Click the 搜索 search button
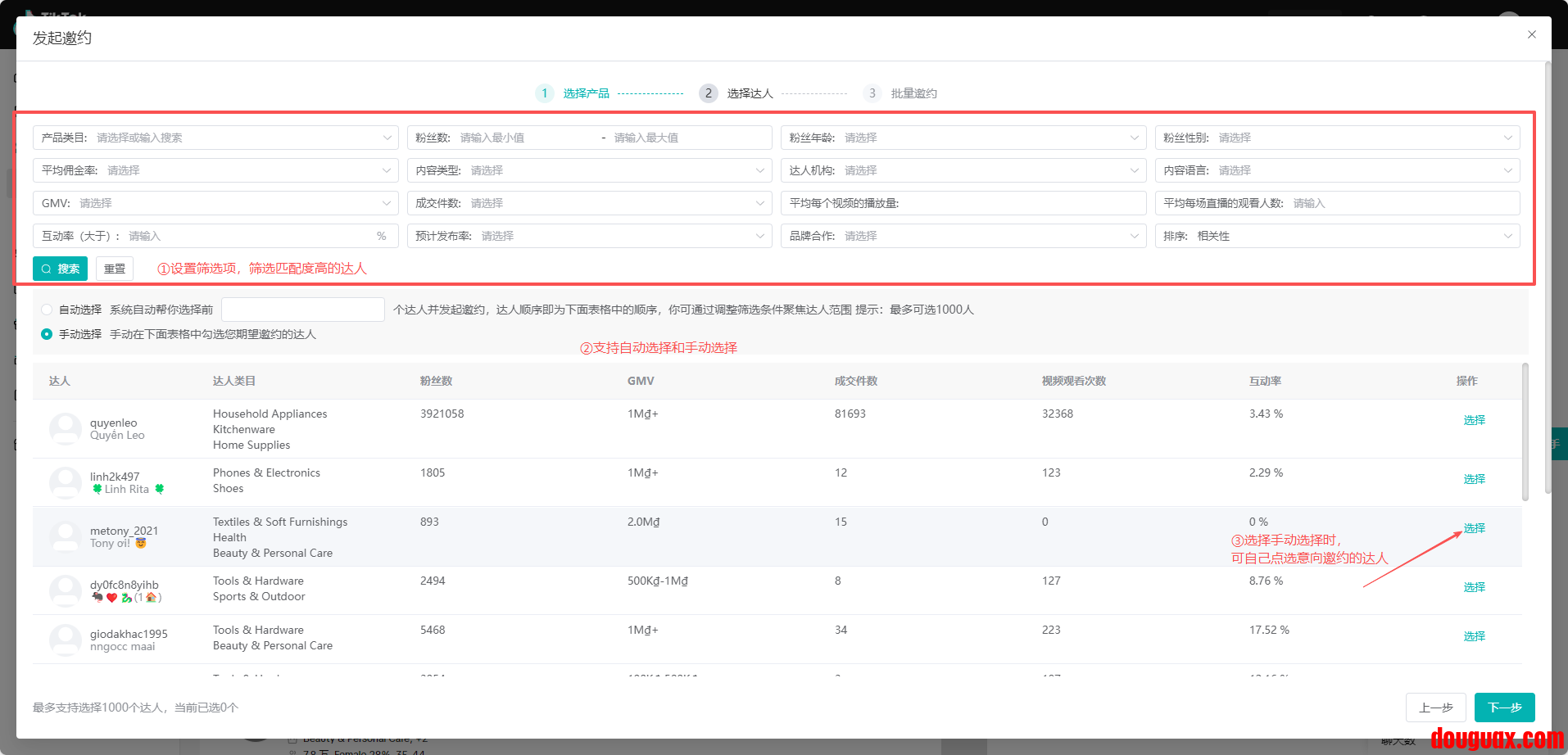Screen dimensions: 1568x755 coord(60,269)
